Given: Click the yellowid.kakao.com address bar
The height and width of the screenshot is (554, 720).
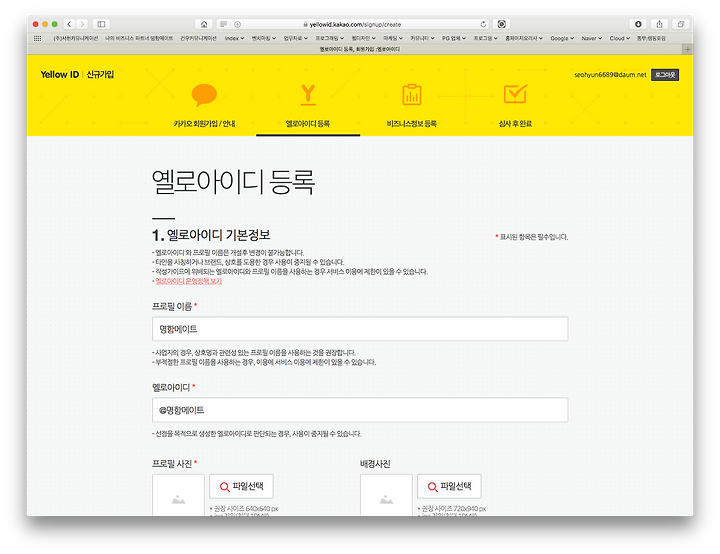Looking at the screenshot, I should pos(352,24).
